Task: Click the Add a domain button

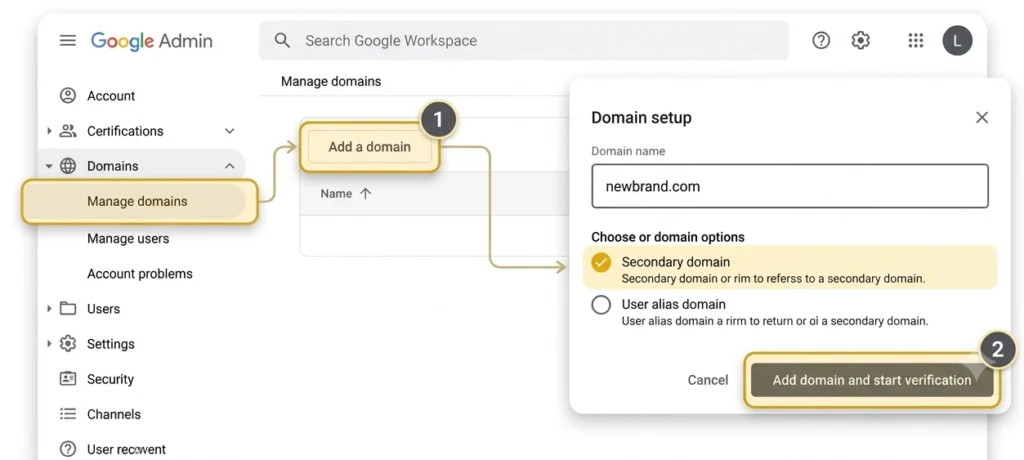Action: [370, 146]
